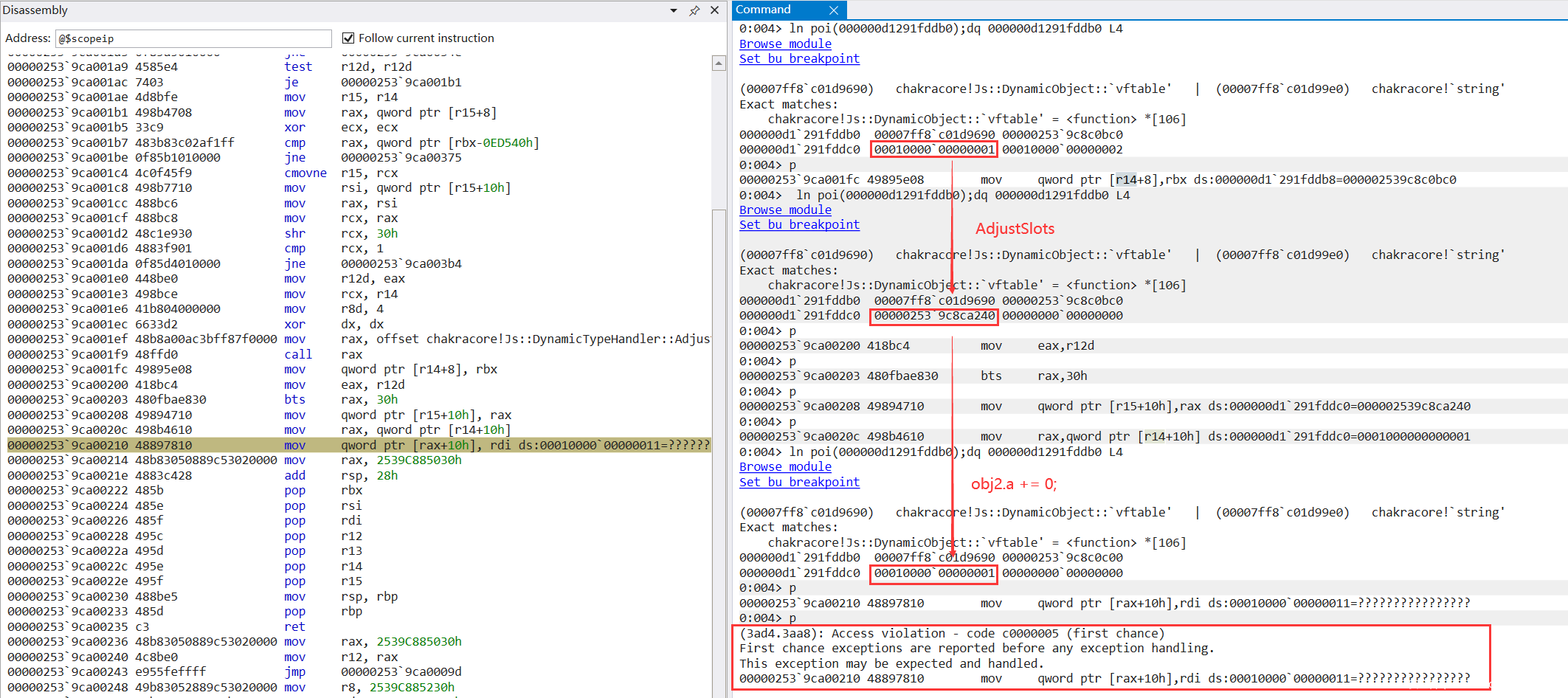Click the second Set bu breakpoint link
1568x698 pixels.
pyautogui.click(x=799, y=224)
